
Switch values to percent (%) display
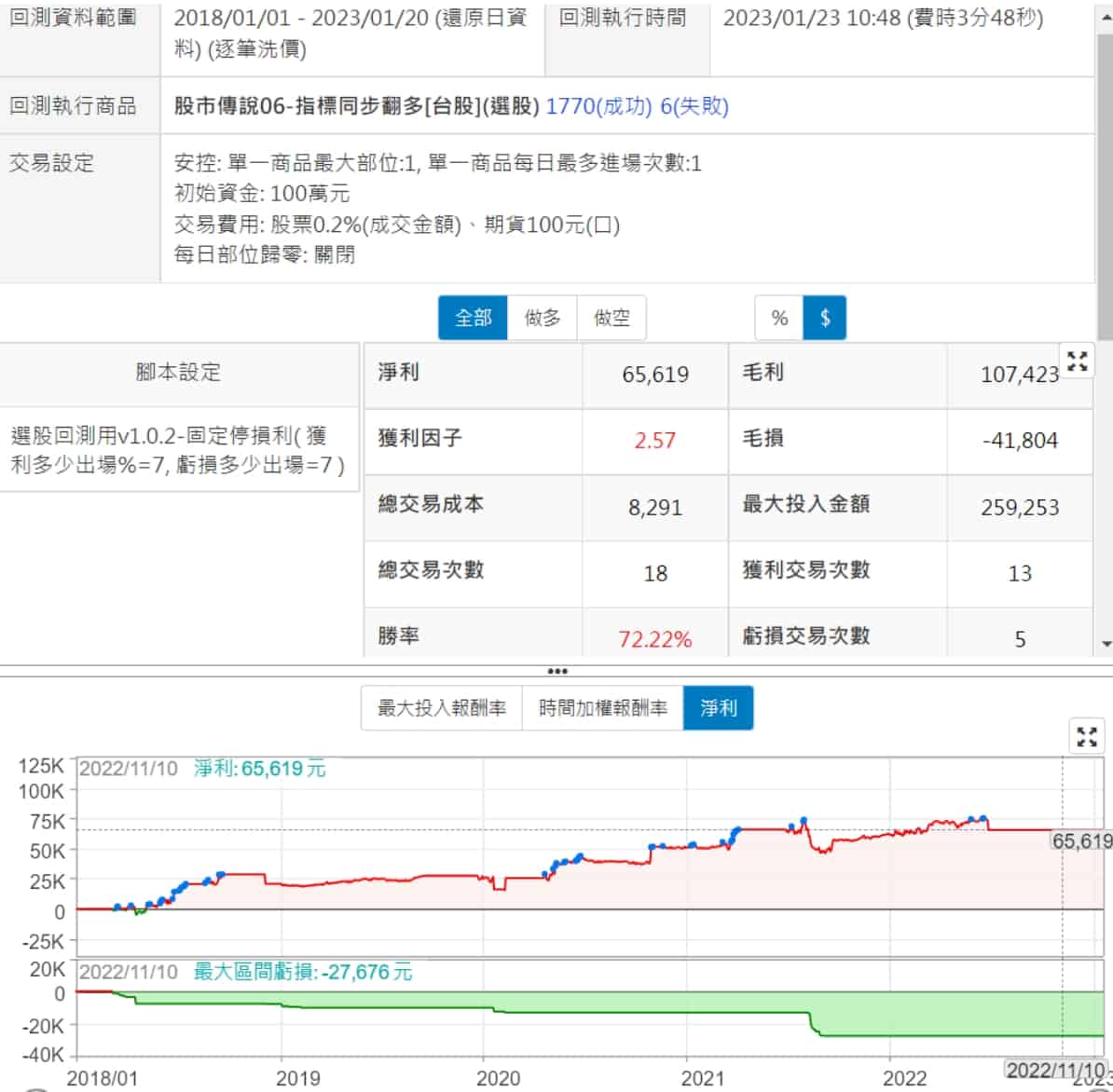click(x=779, y=318)
